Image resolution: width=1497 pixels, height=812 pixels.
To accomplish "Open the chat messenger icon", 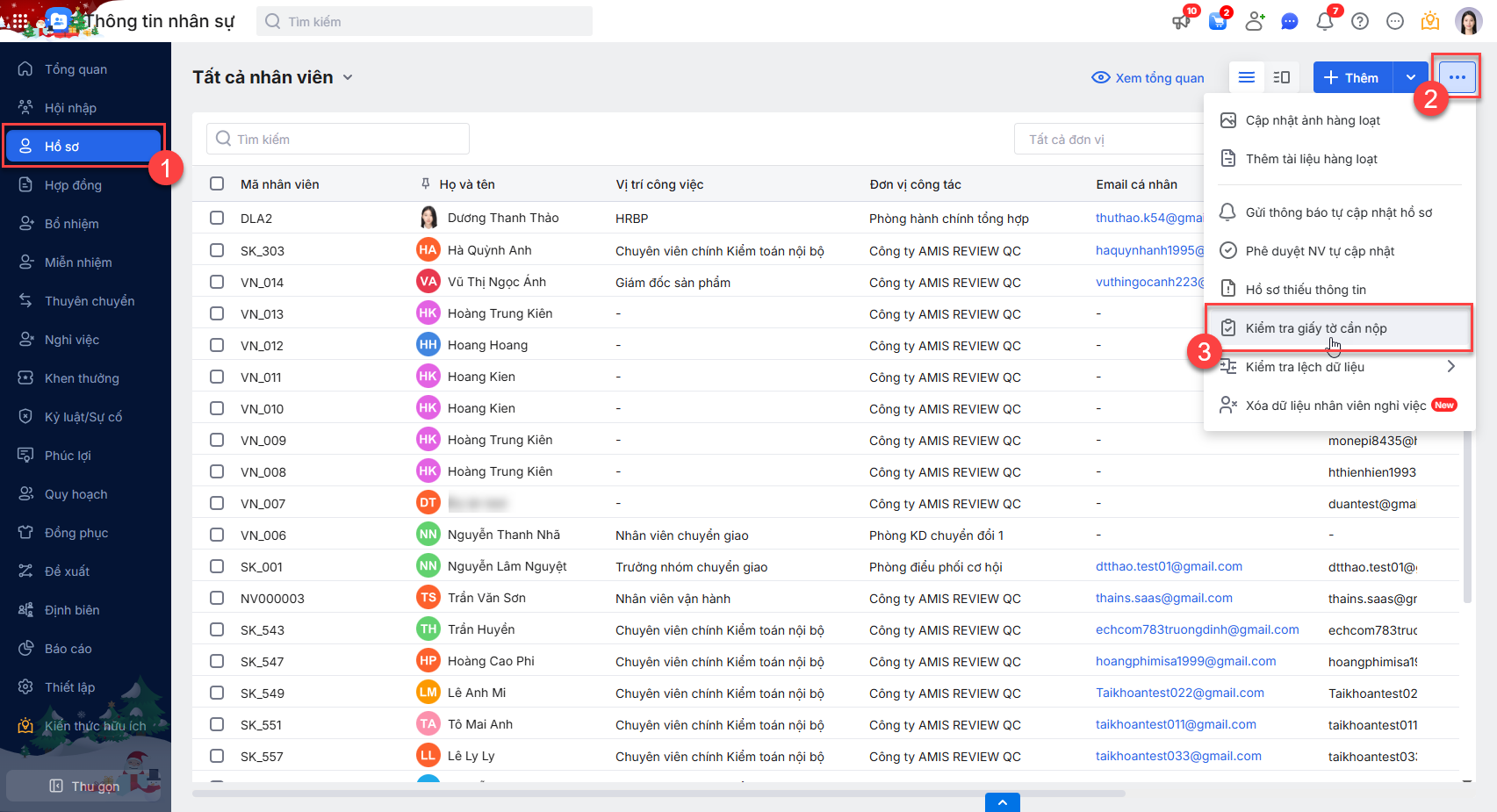I will click(x=1289, y=21).
